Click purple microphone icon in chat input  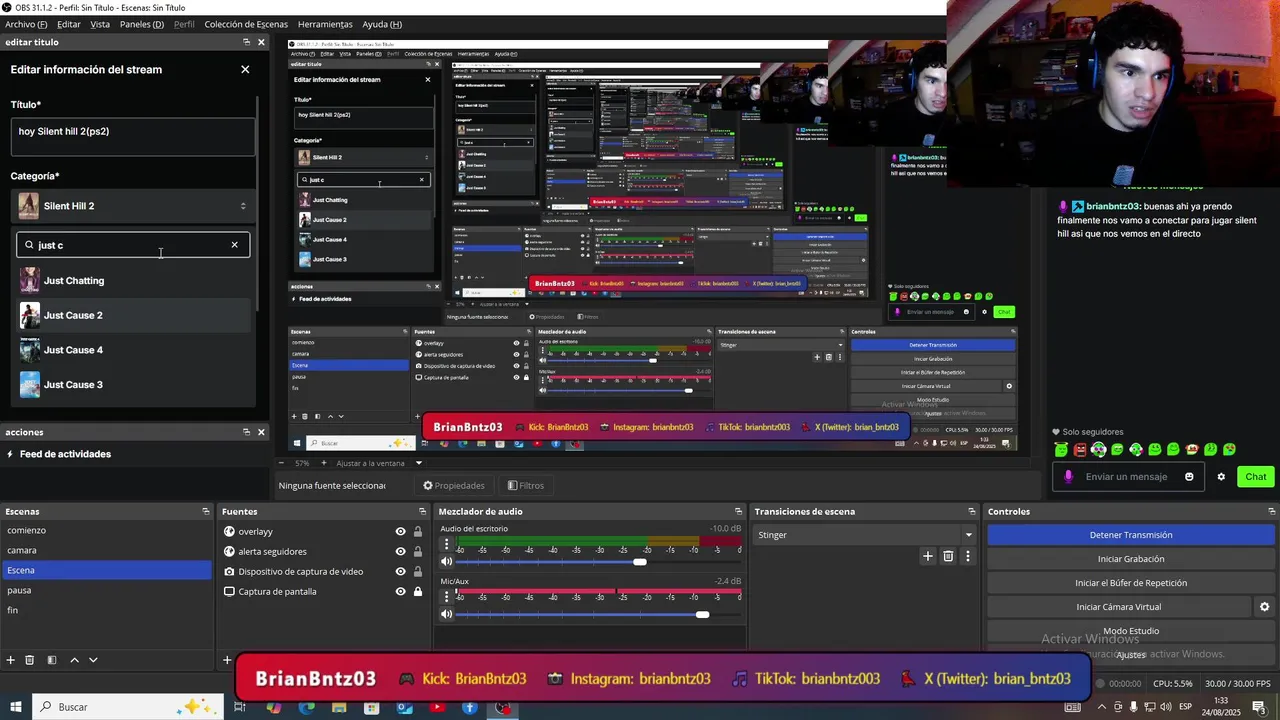1068,477
